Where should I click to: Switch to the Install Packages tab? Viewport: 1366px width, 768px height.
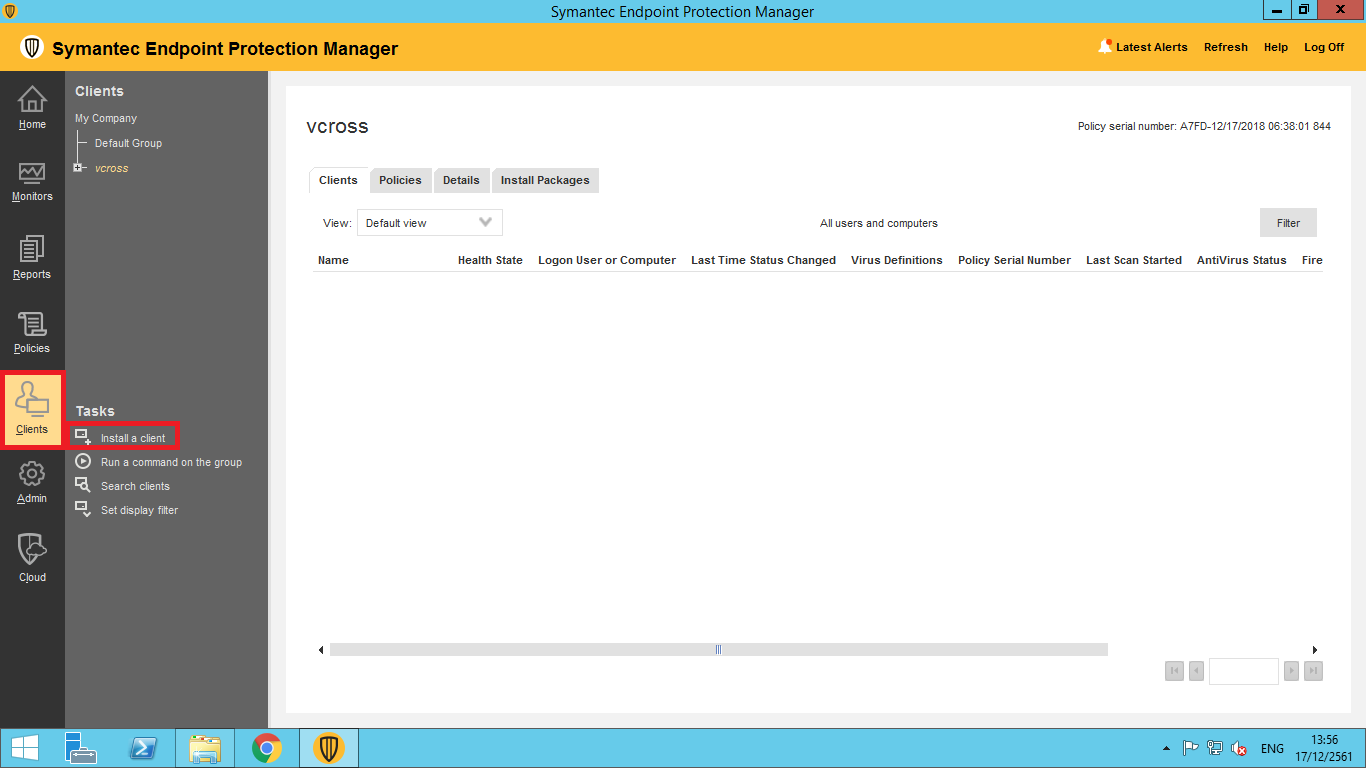pyautogui.click(x=545, y=180)
